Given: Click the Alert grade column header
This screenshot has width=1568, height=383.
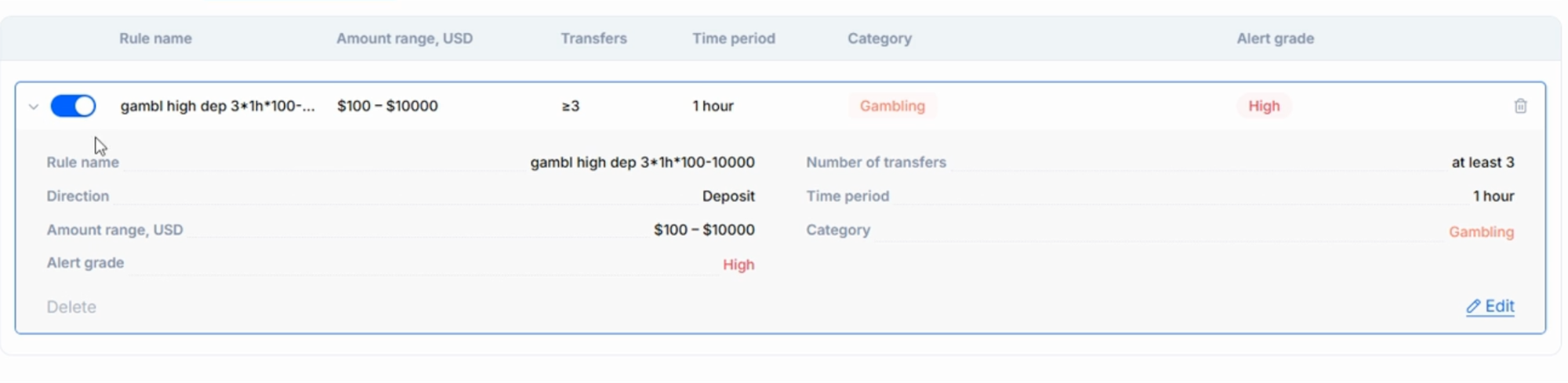Looking at the screenshot, I should tap(1275, 38).
